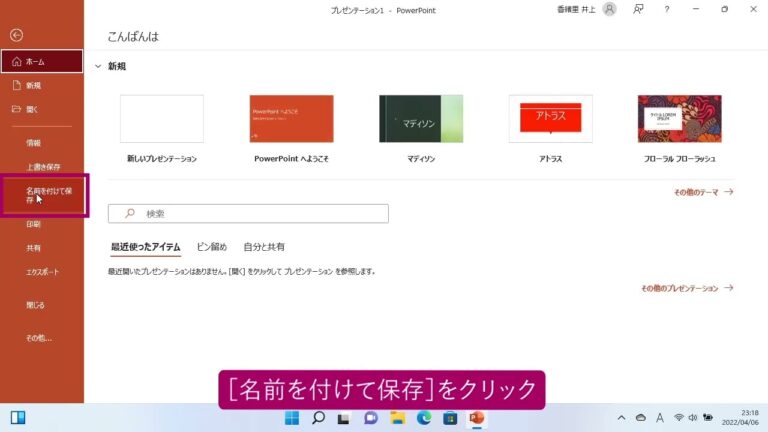Open 共有 (Share) in the sidebar
768x432 pixels.
33,248
